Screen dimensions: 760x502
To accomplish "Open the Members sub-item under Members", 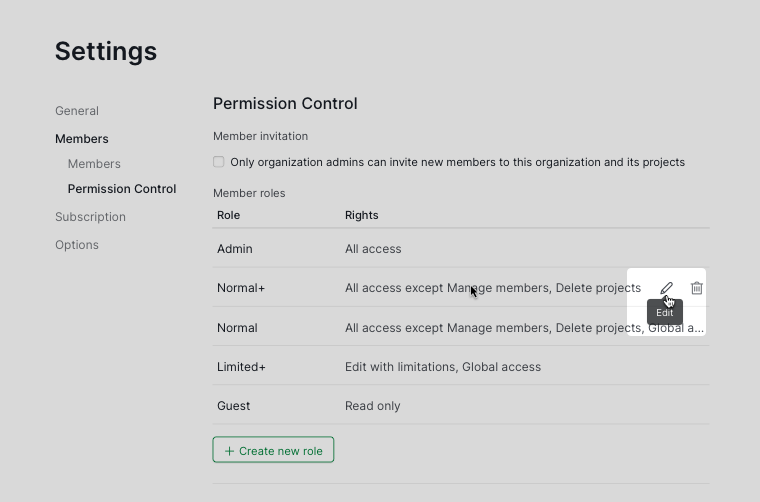I will pos(94,164).
